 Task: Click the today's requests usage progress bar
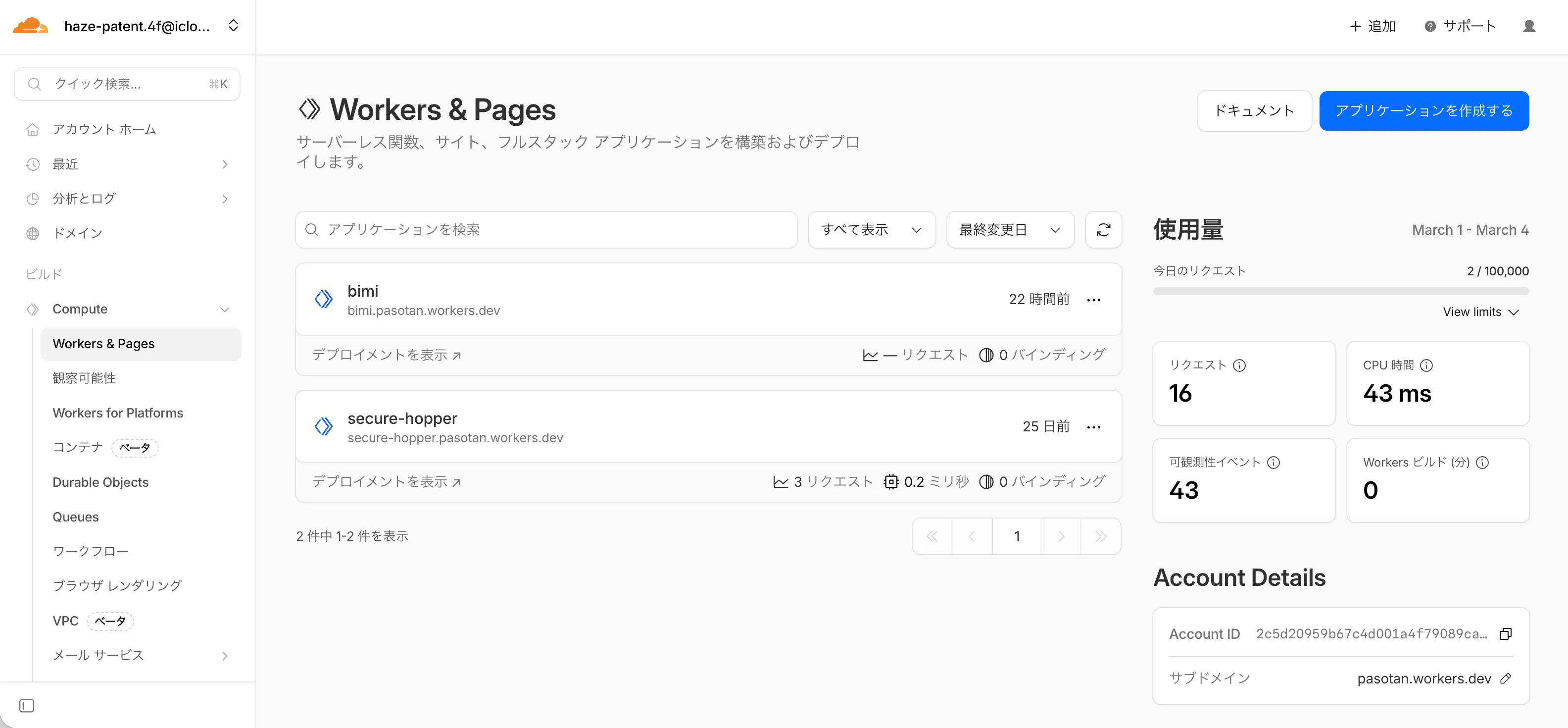(1339, 291)
